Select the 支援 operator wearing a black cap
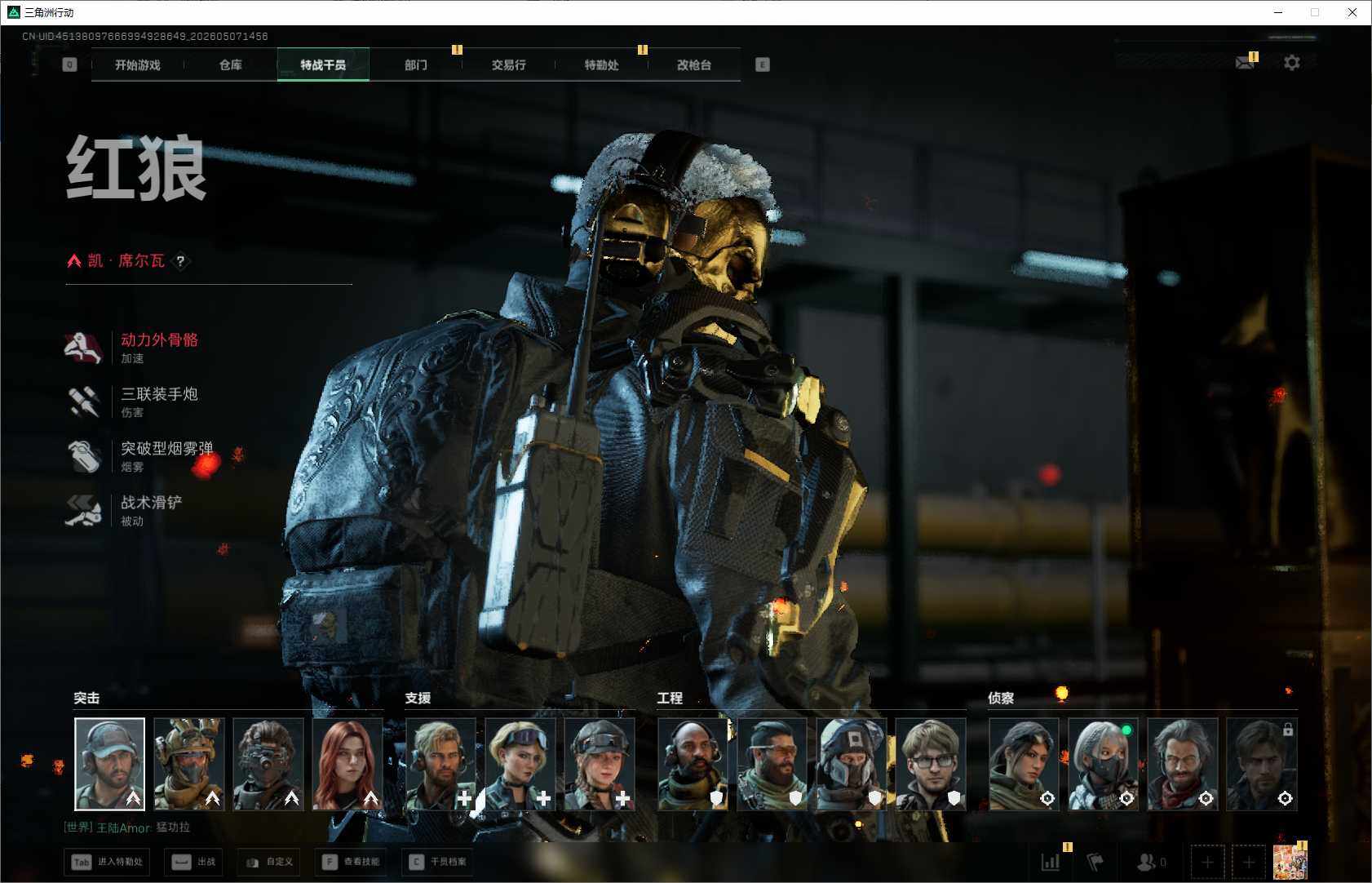The width and height of the screenshot is (1372, 883). 599,764
